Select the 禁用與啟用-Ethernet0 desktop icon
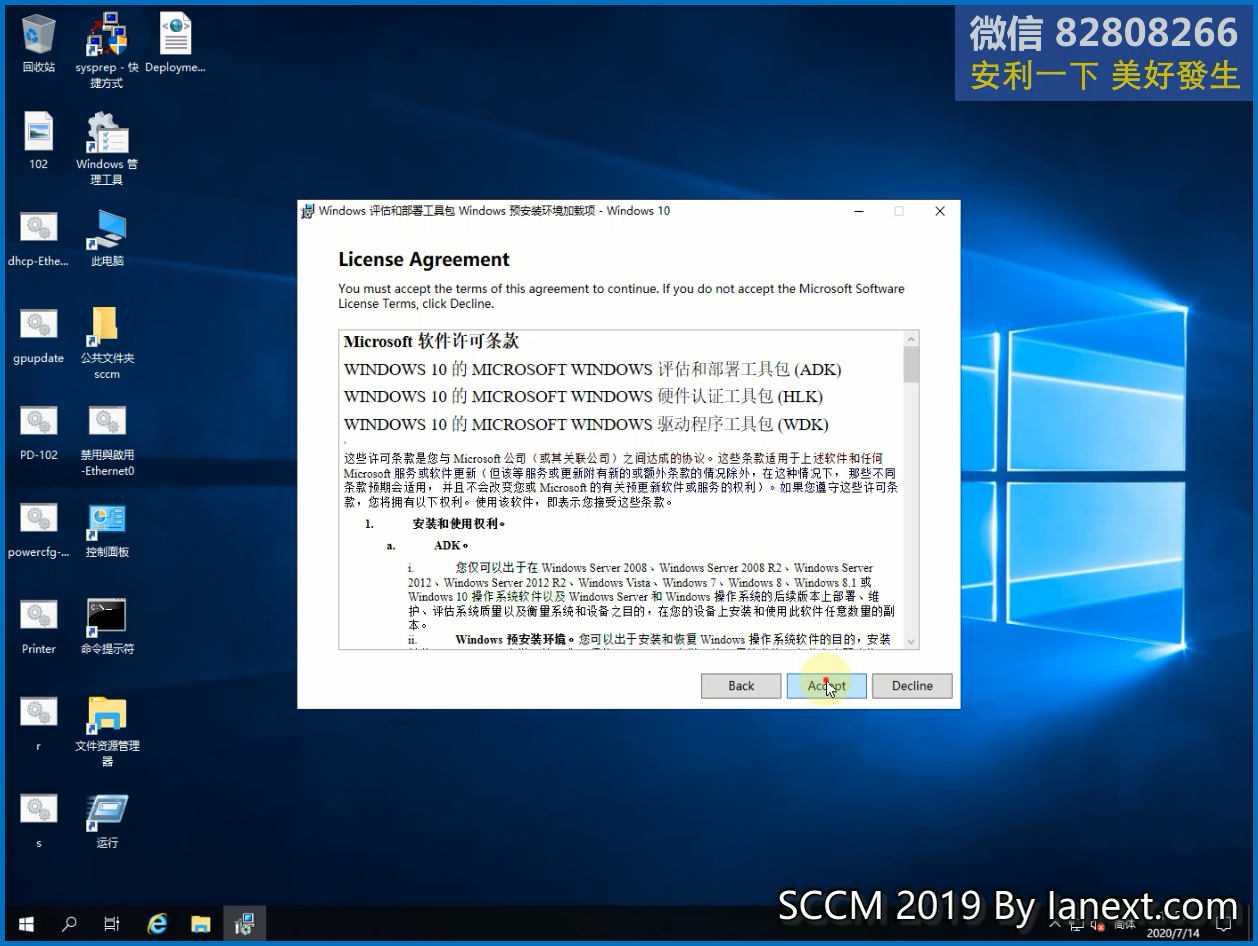This screenshot has height=946, width=1258. [107, 440]
